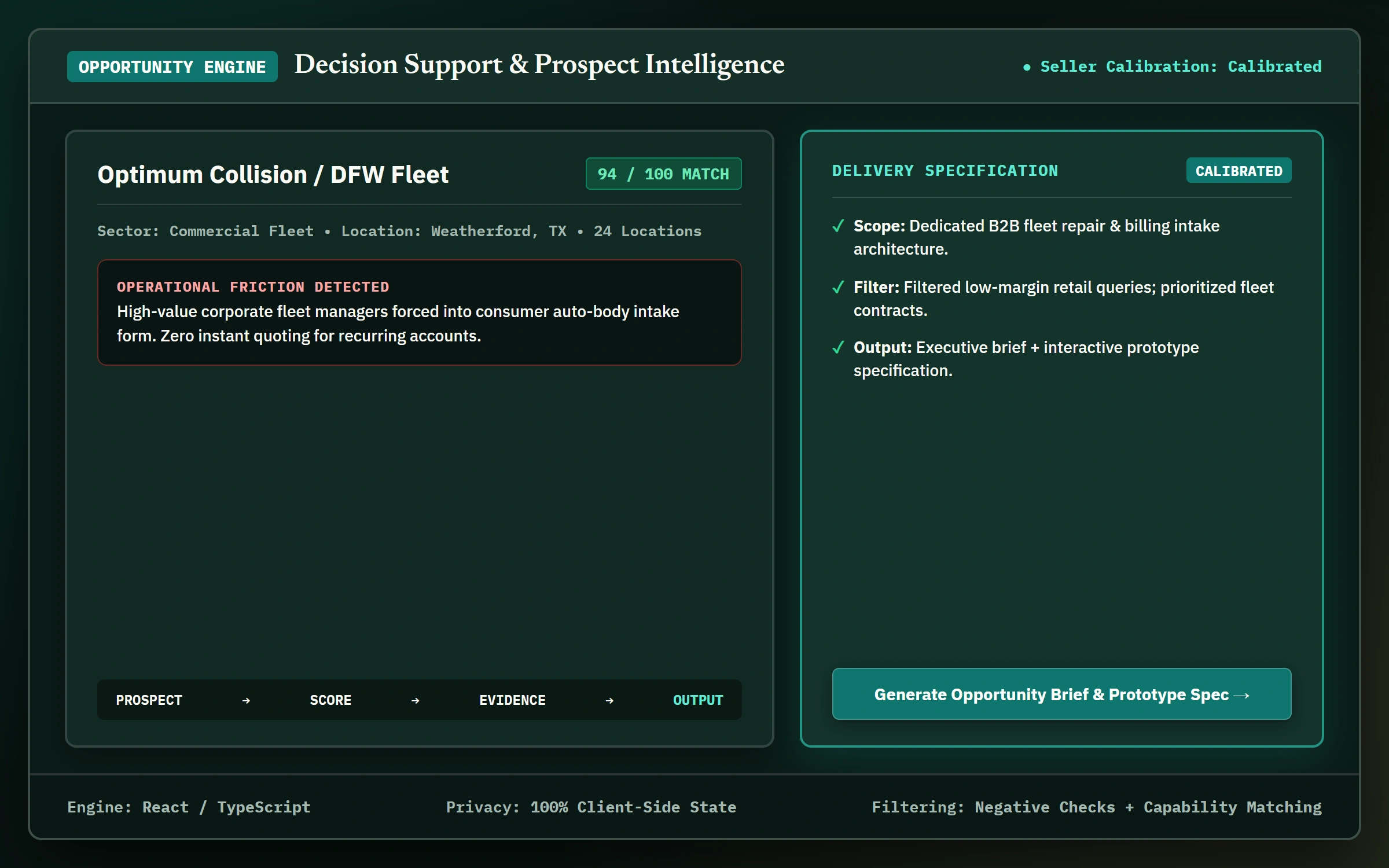The width and height of the screenshot is (1389, 868).
Task: Click the Sector: Commercial Fleet text
Action: 205,231
